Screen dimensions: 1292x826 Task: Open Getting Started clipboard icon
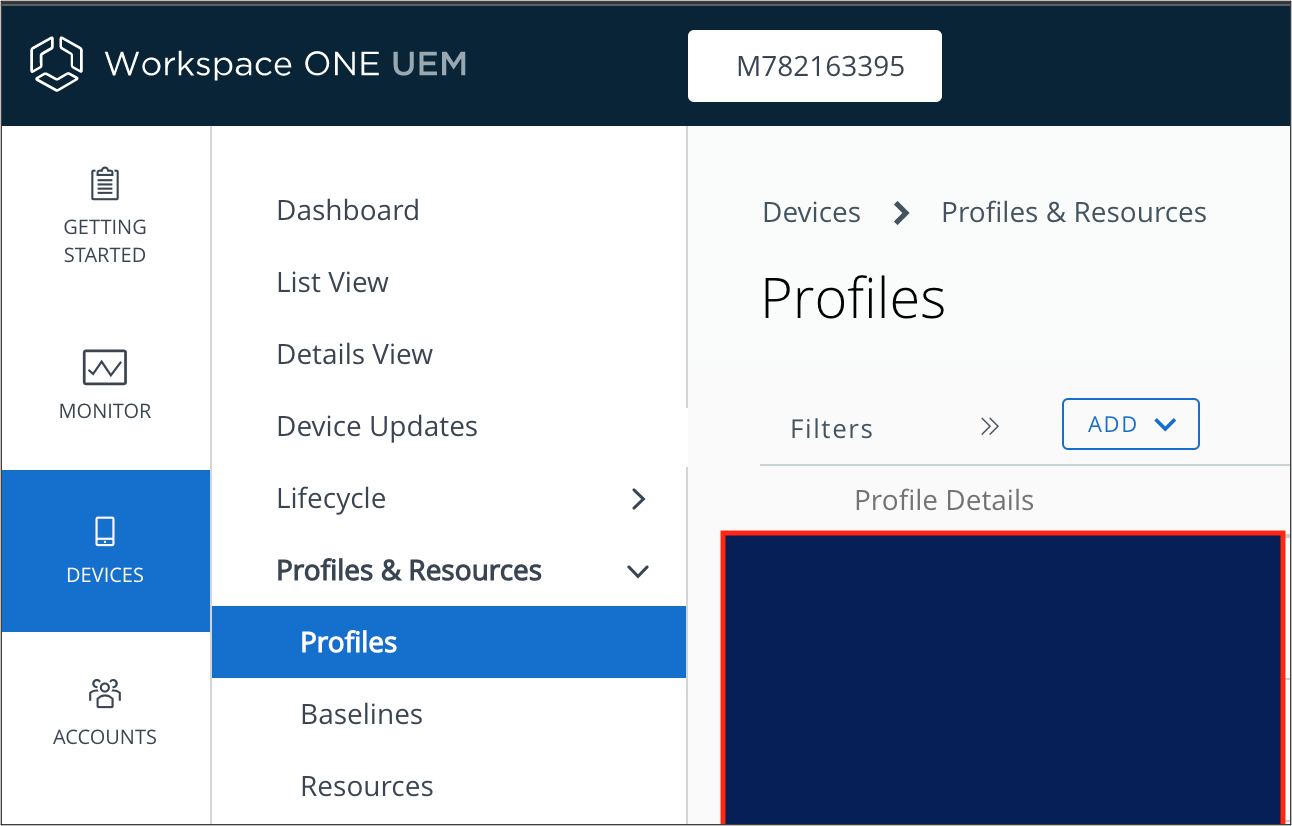(105, 184)
